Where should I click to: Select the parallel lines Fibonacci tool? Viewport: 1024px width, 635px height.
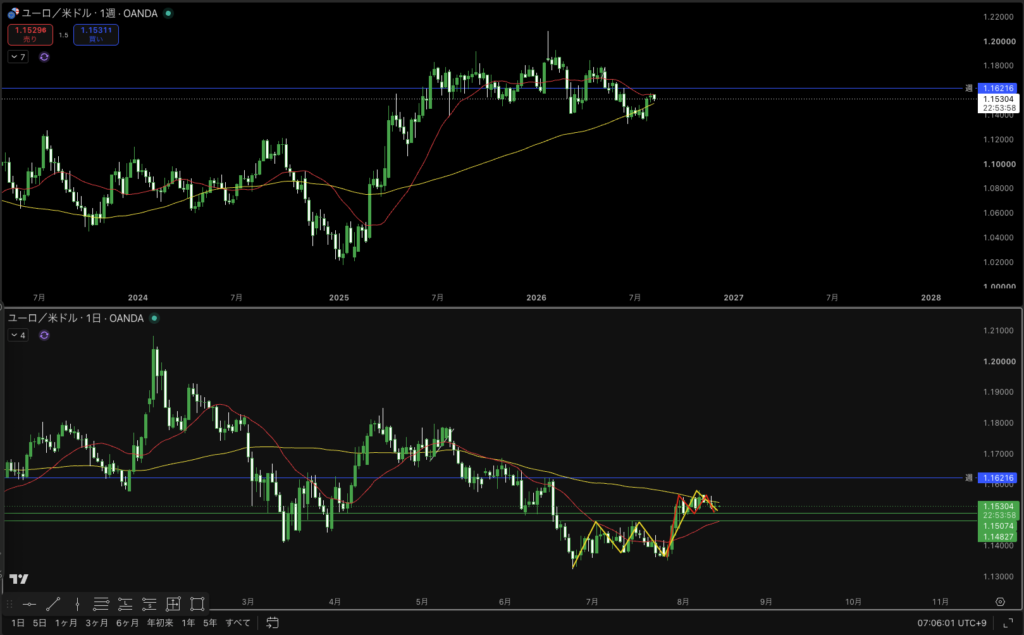[101, 604]
